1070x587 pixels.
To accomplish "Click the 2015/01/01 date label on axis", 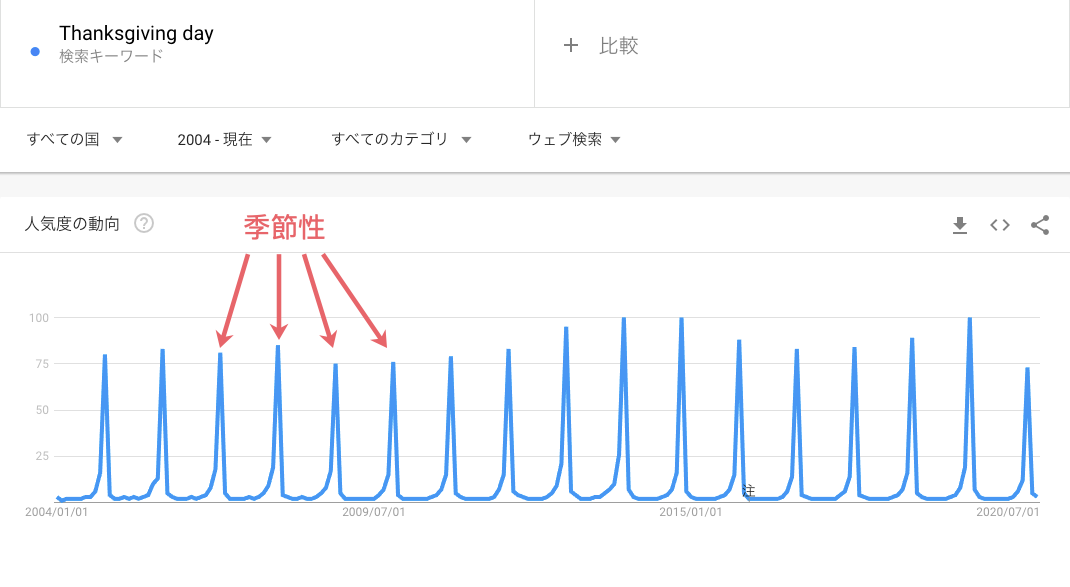I will point(690,512).
